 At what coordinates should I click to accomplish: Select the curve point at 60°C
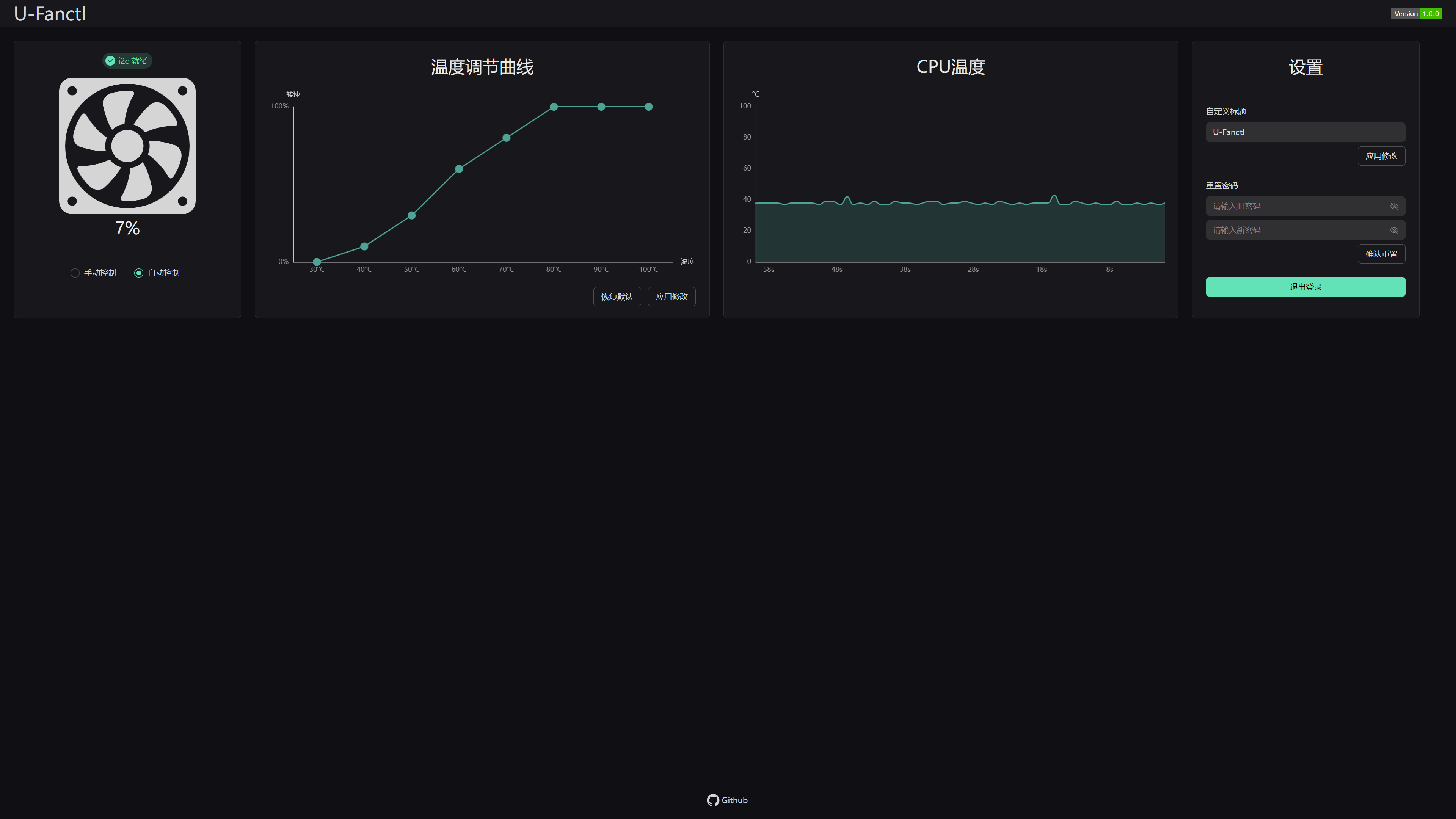pyautogui.click(x=459, y=168)
